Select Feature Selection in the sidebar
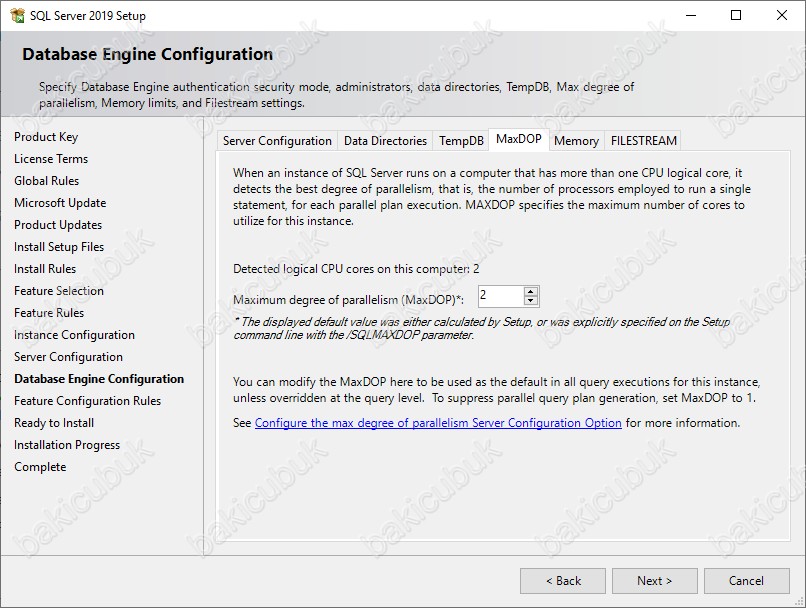The image size is (806, 608). tap(59, 291)
